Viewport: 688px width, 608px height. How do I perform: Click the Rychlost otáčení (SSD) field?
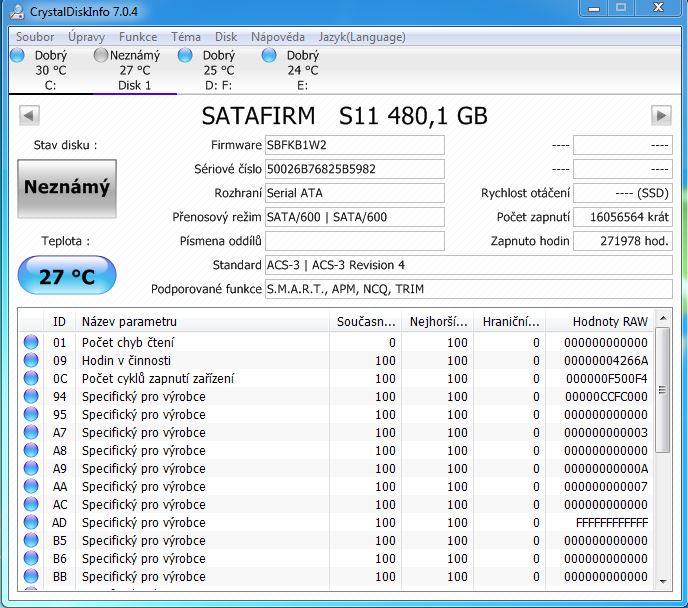pos(623,193)
